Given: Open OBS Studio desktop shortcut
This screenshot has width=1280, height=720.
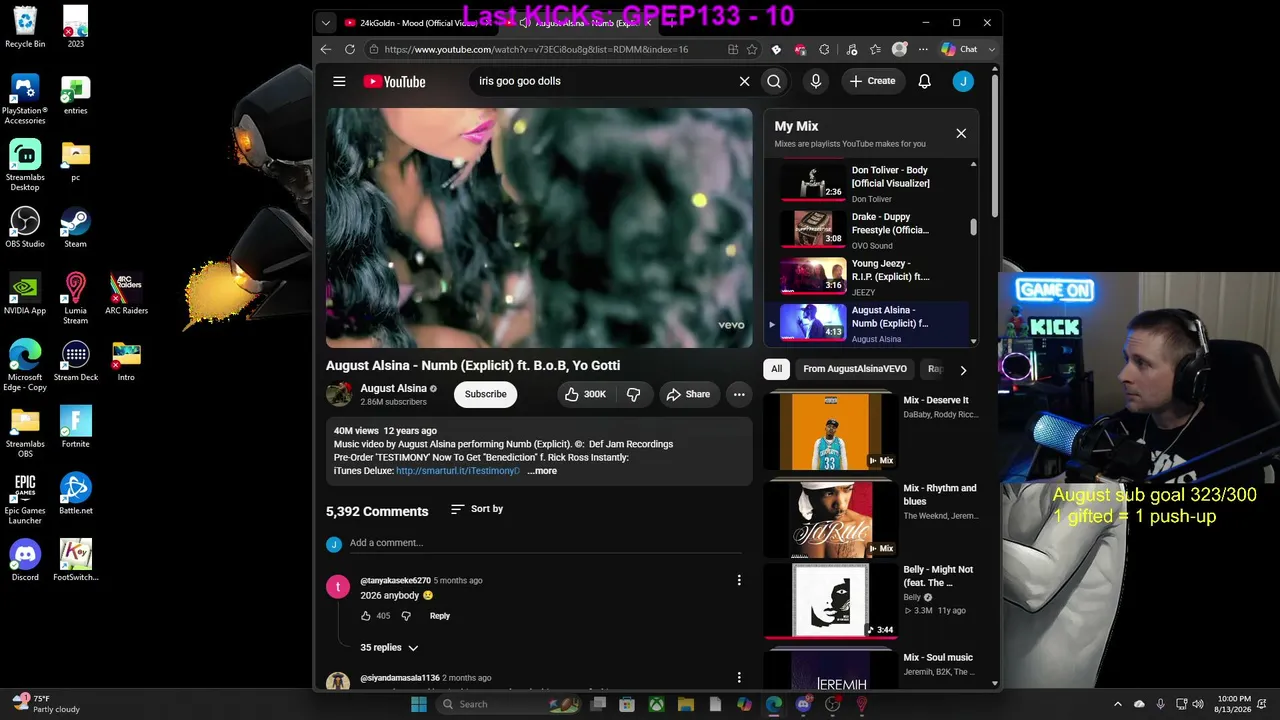Looking at the screenshot, I should [x=25, y=226].
